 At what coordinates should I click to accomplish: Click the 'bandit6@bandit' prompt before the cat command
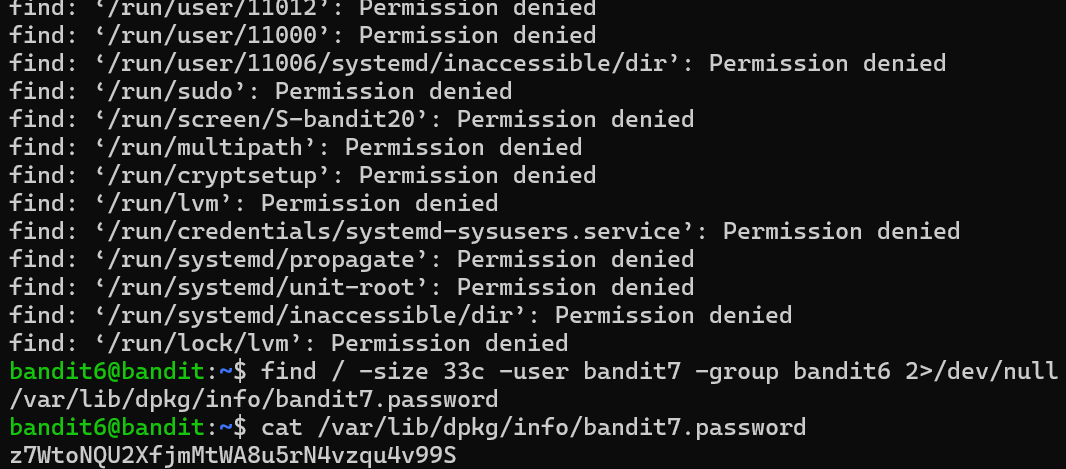click(x=105, y=428)
